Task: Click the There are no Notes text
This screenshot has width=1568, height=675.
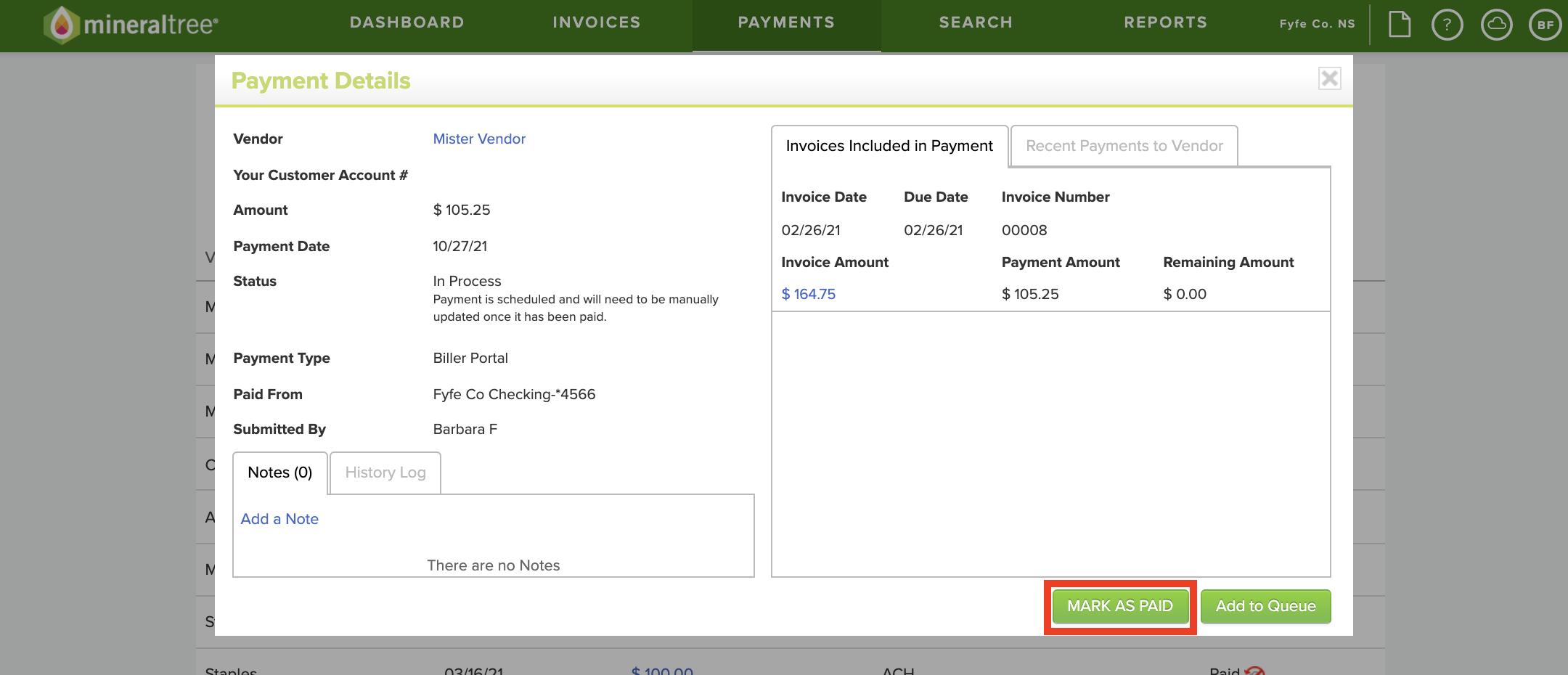Action: click(x=494, y=565)
